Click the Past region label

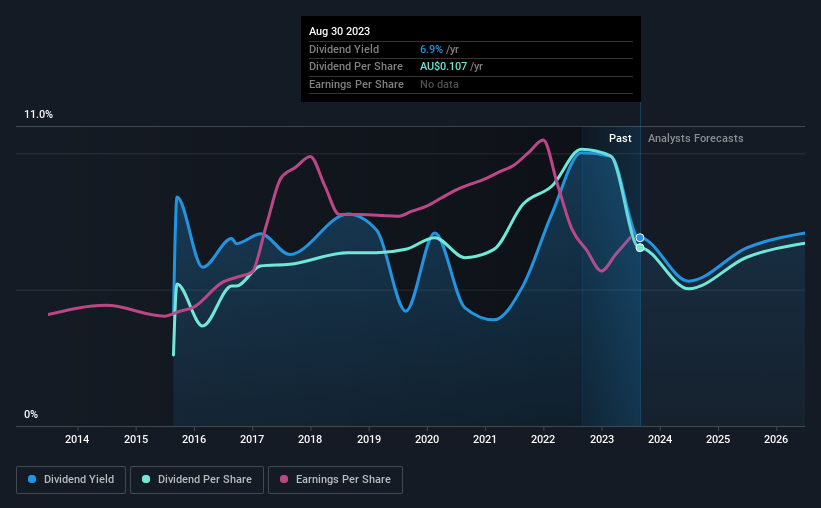(620, 138)
